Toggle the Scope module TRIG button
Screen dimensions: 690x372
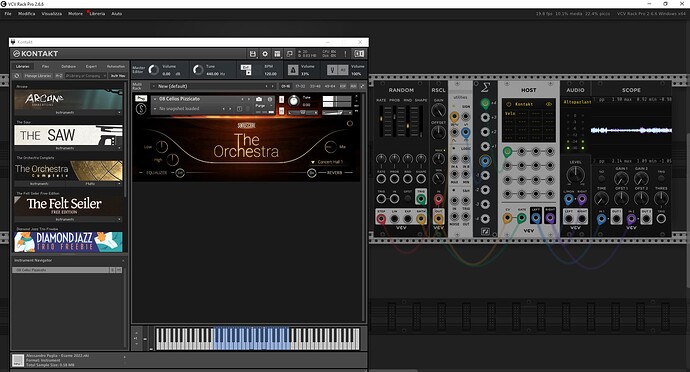(x=661, y=178)
